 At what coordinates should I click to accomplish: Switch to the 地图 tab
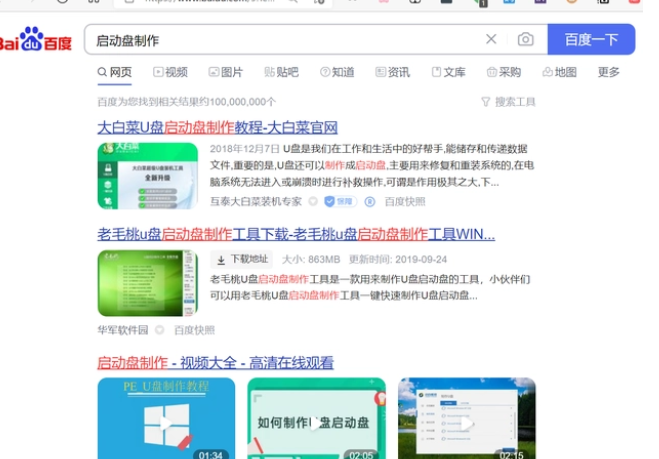tap(559, 72)
